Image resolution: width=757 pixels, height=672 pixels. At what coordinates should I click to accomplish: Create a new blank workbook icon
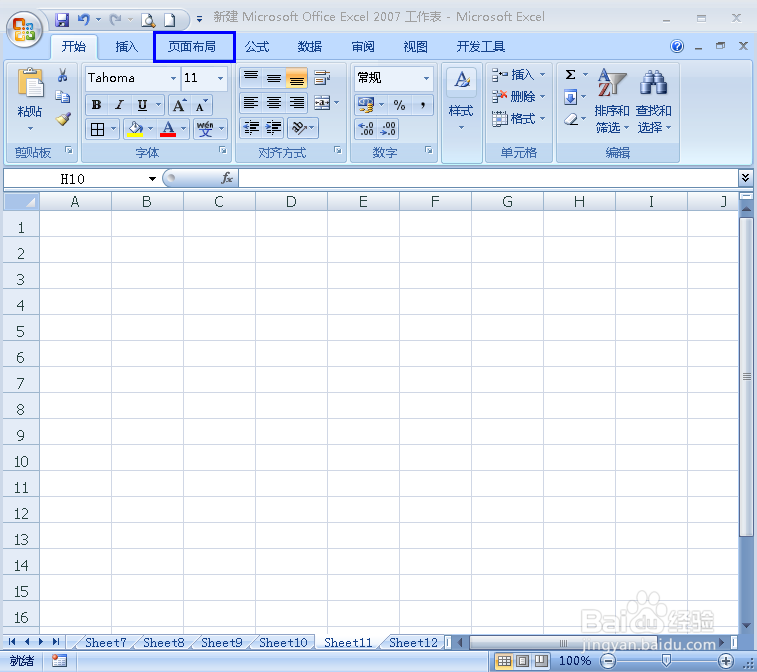[169, 20]
